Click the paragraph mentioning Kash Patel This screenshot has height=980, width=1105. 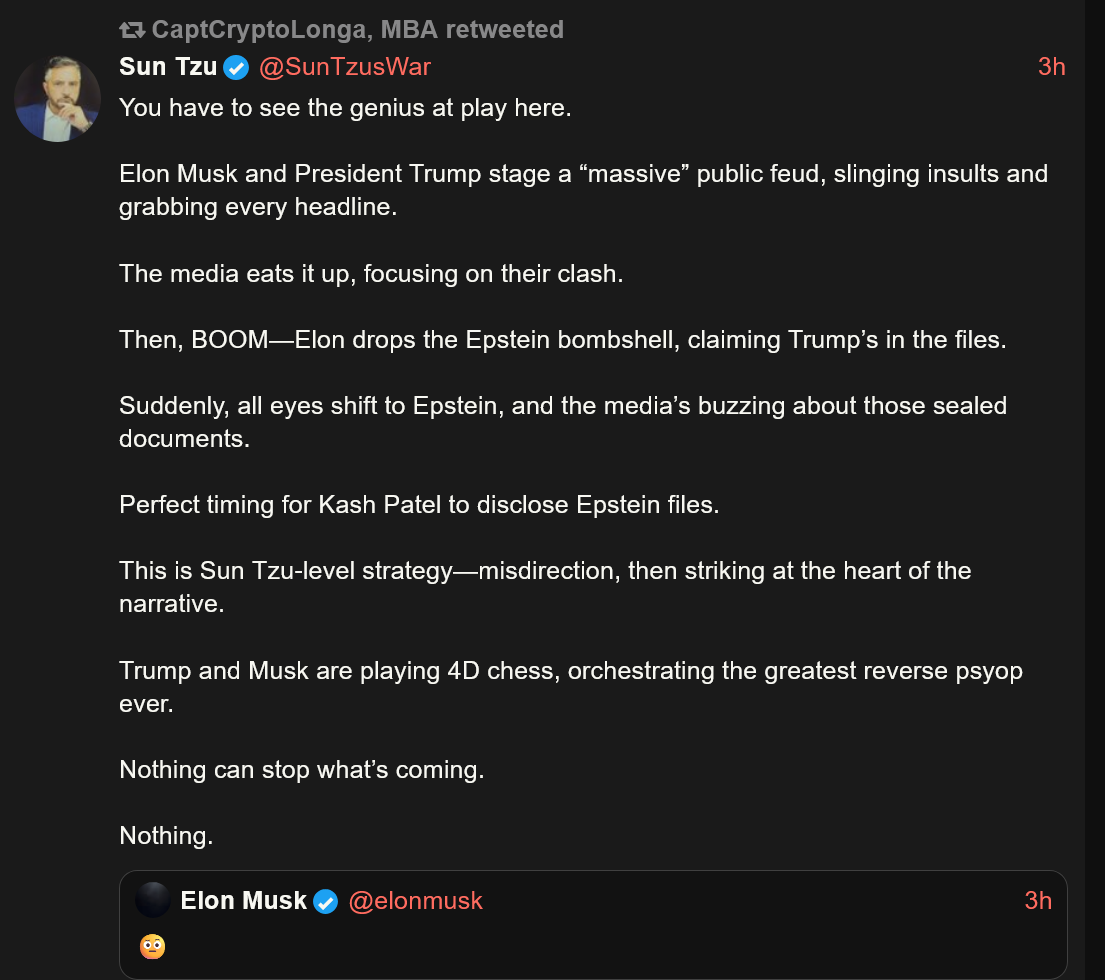click(419, 505)
